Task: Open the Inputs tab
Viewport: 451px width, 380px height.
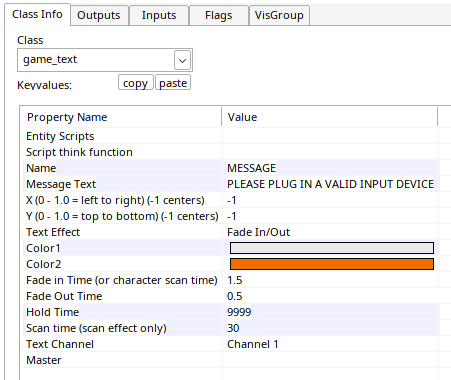Action: (159, 15)
